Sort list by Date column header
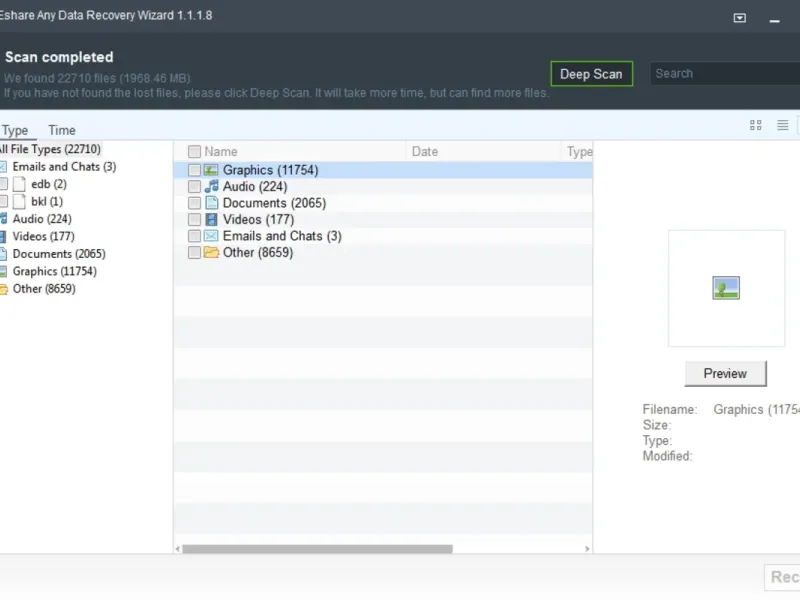The image size is (800, 600). (424, 152)
